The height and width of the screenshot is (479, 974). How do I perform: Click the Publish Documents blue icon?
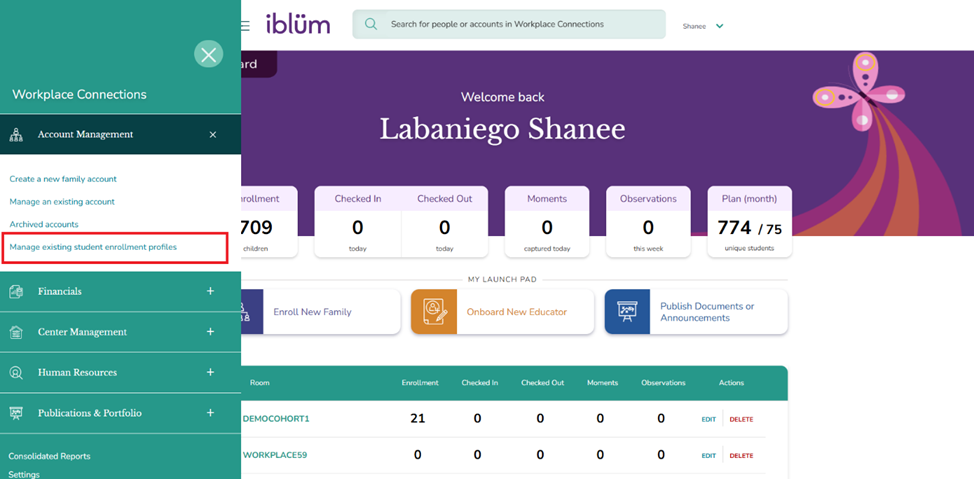[628, 312]
